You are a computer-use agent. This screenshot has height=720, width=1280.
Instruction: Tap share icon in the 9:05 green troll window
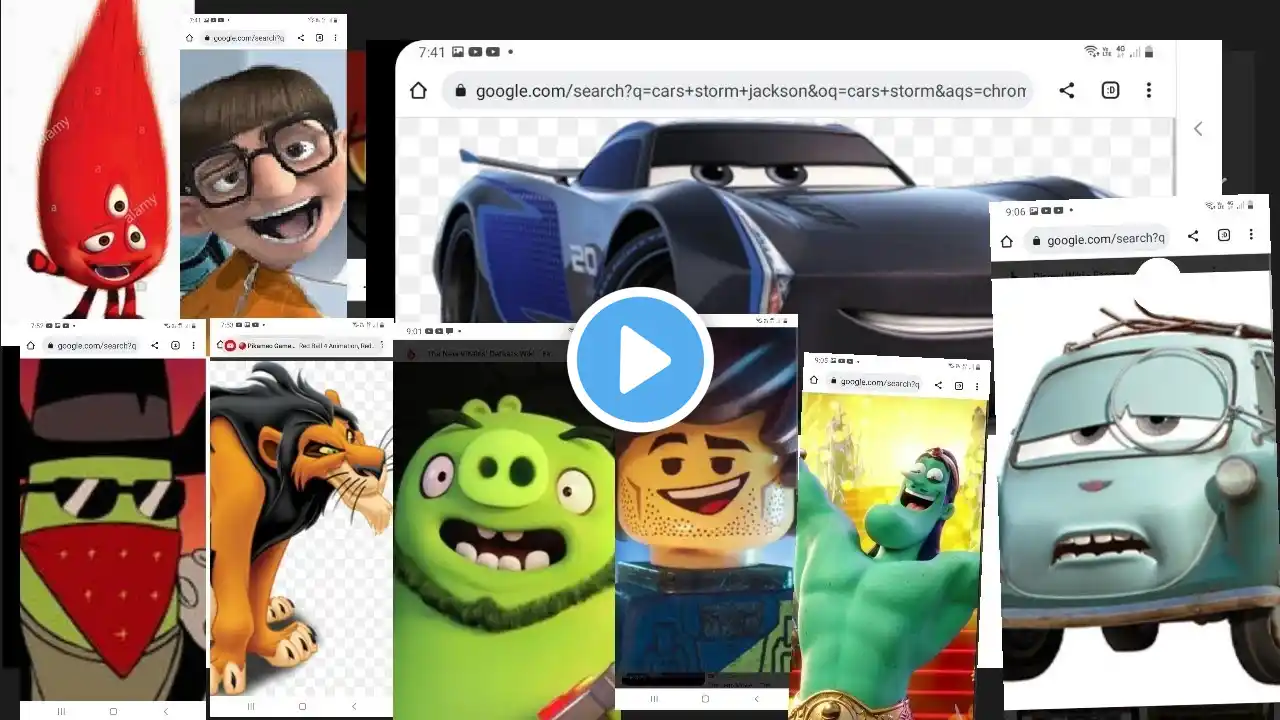(938, 384)
